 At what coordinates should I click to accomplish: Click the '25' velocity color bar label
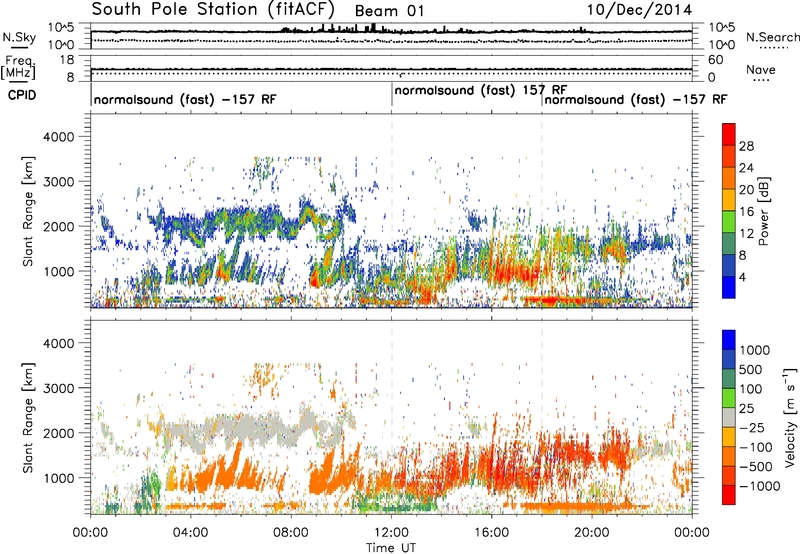(x=746, y=408)
